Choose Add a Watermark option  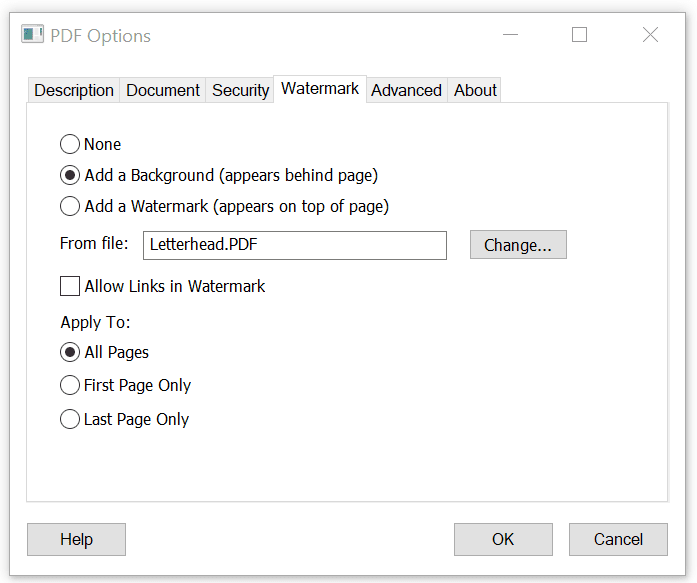[70, 206]
